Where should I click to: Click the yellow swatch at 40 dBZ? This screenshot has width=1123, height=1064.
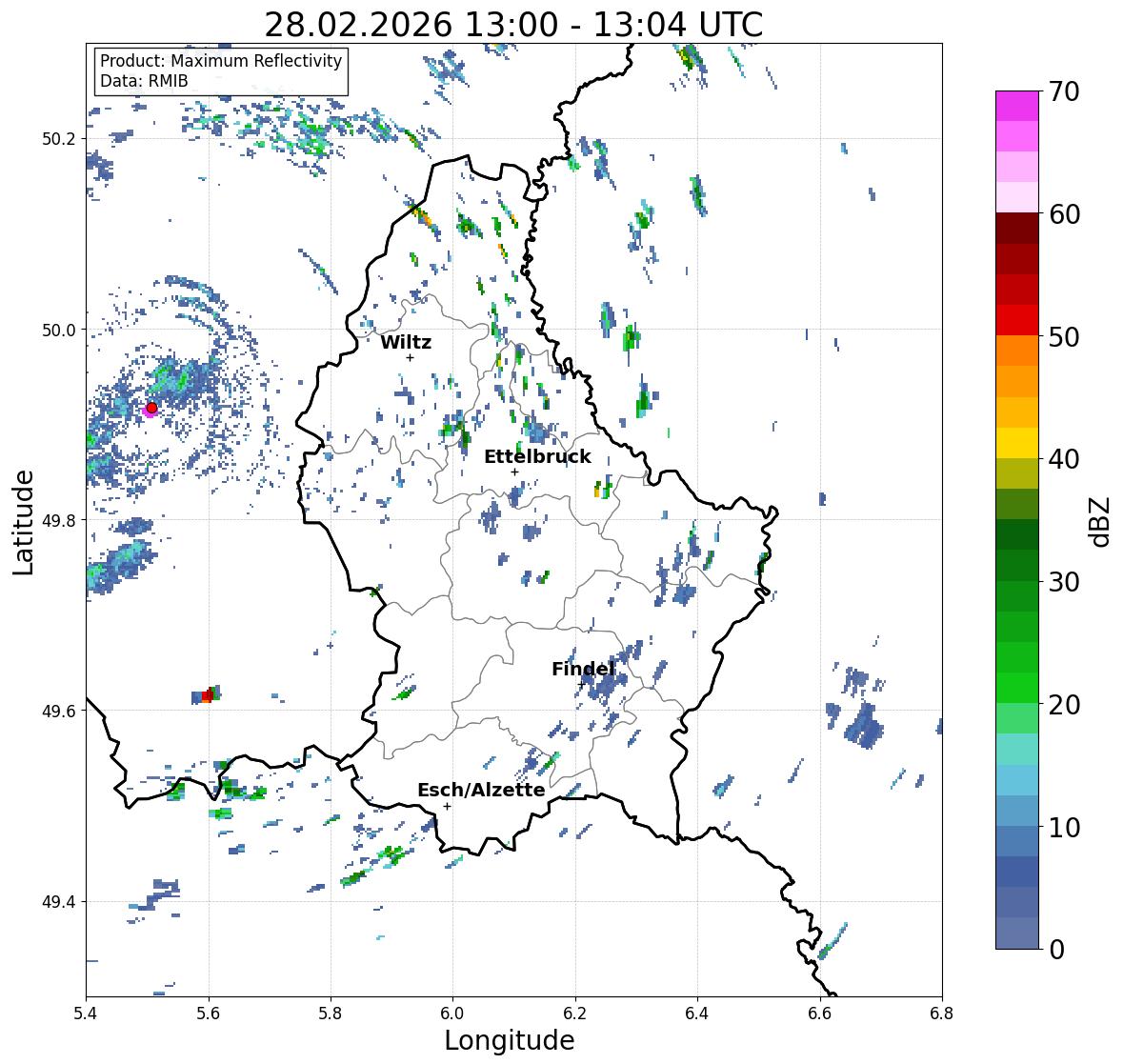point(1017,443)
